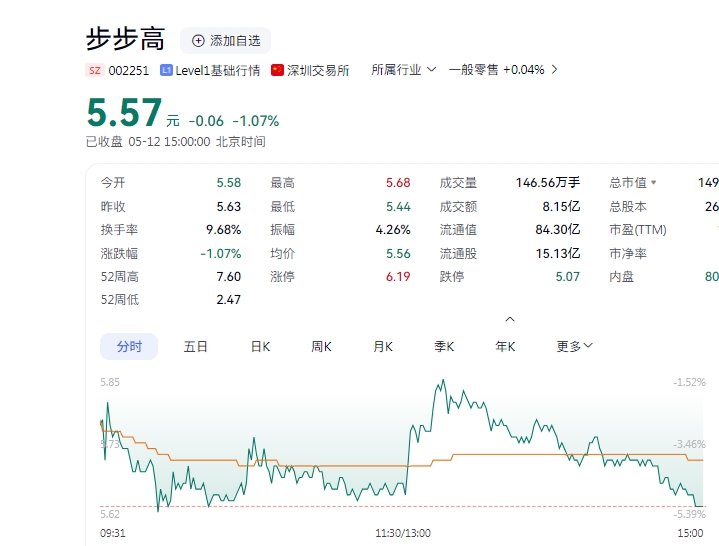Click the Level1 L1 badge icon

coord(166,70)
